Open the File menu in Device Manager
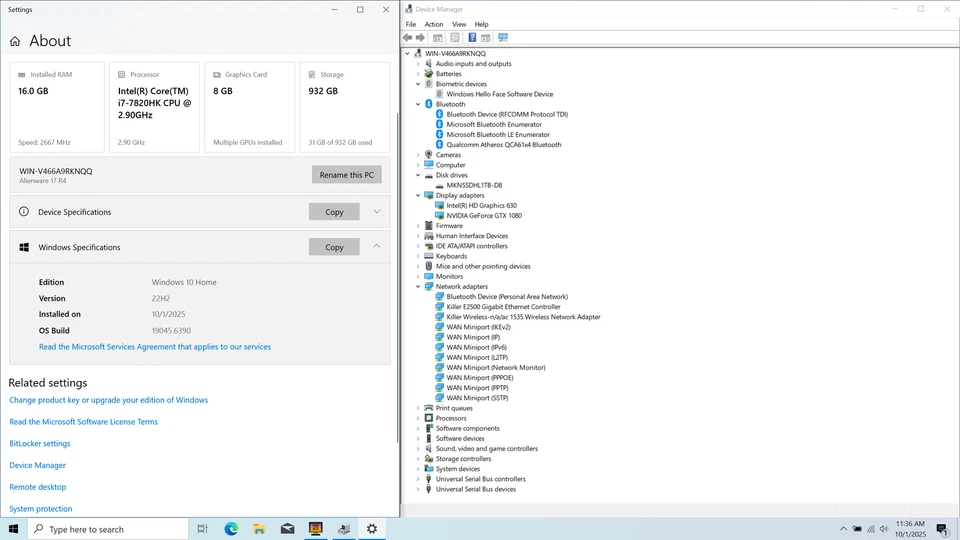 click(x=411, y=24)
